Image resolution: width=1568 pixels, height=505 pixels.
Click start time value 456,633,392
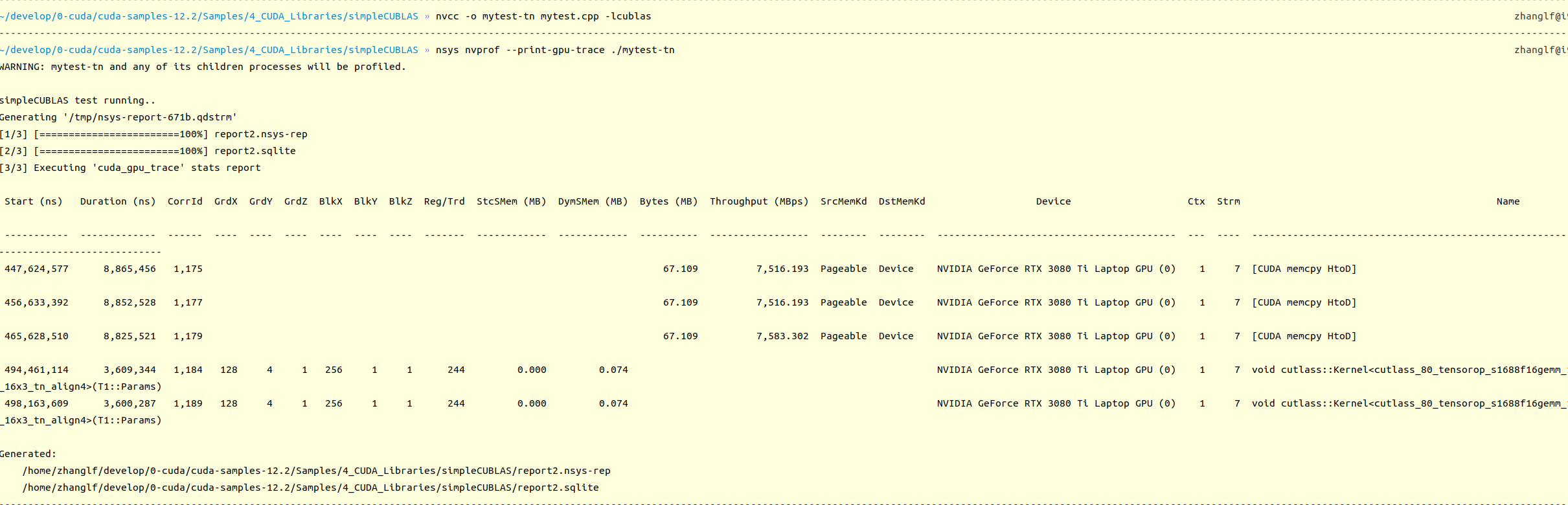[37, 302]
